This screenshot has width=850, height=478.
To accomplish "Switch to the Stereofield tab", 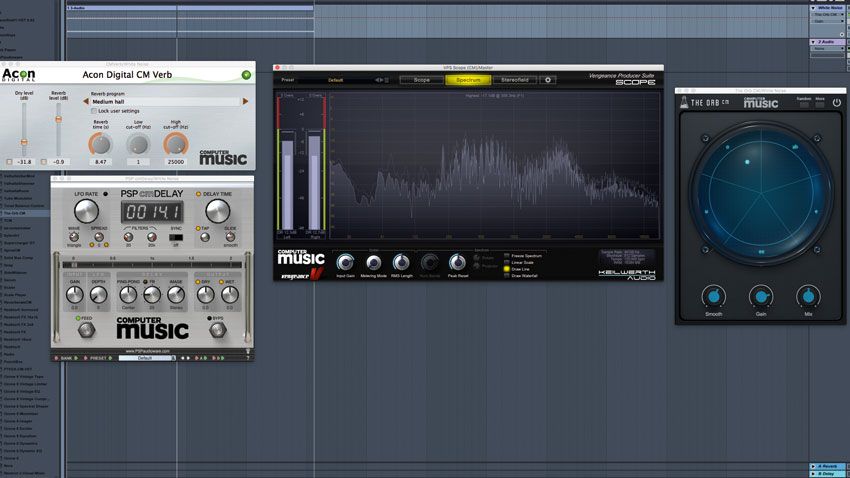I will [514, 80].
